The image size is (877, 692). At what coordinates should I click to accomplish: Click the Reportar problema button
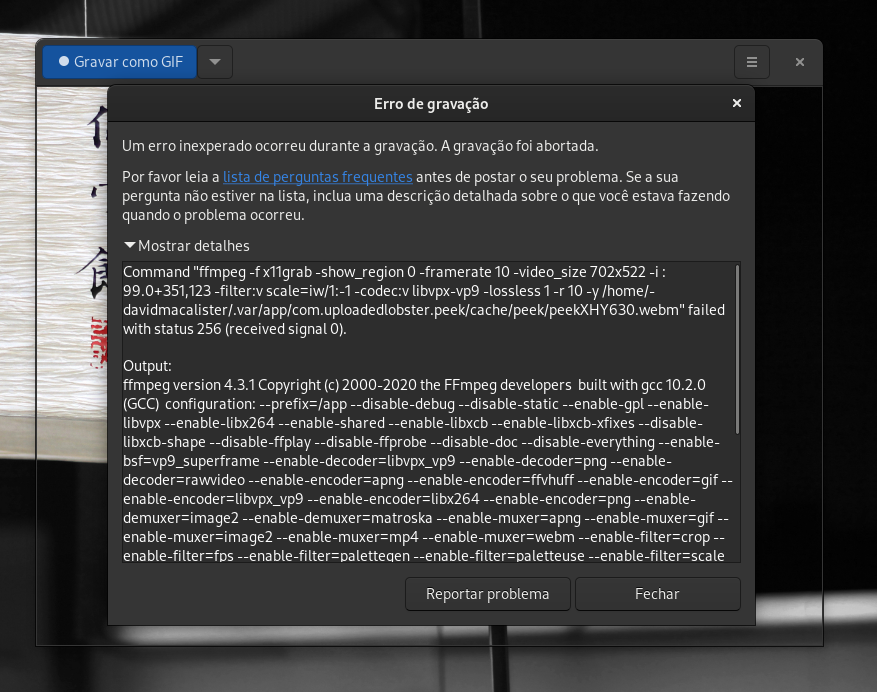[488, 594]
